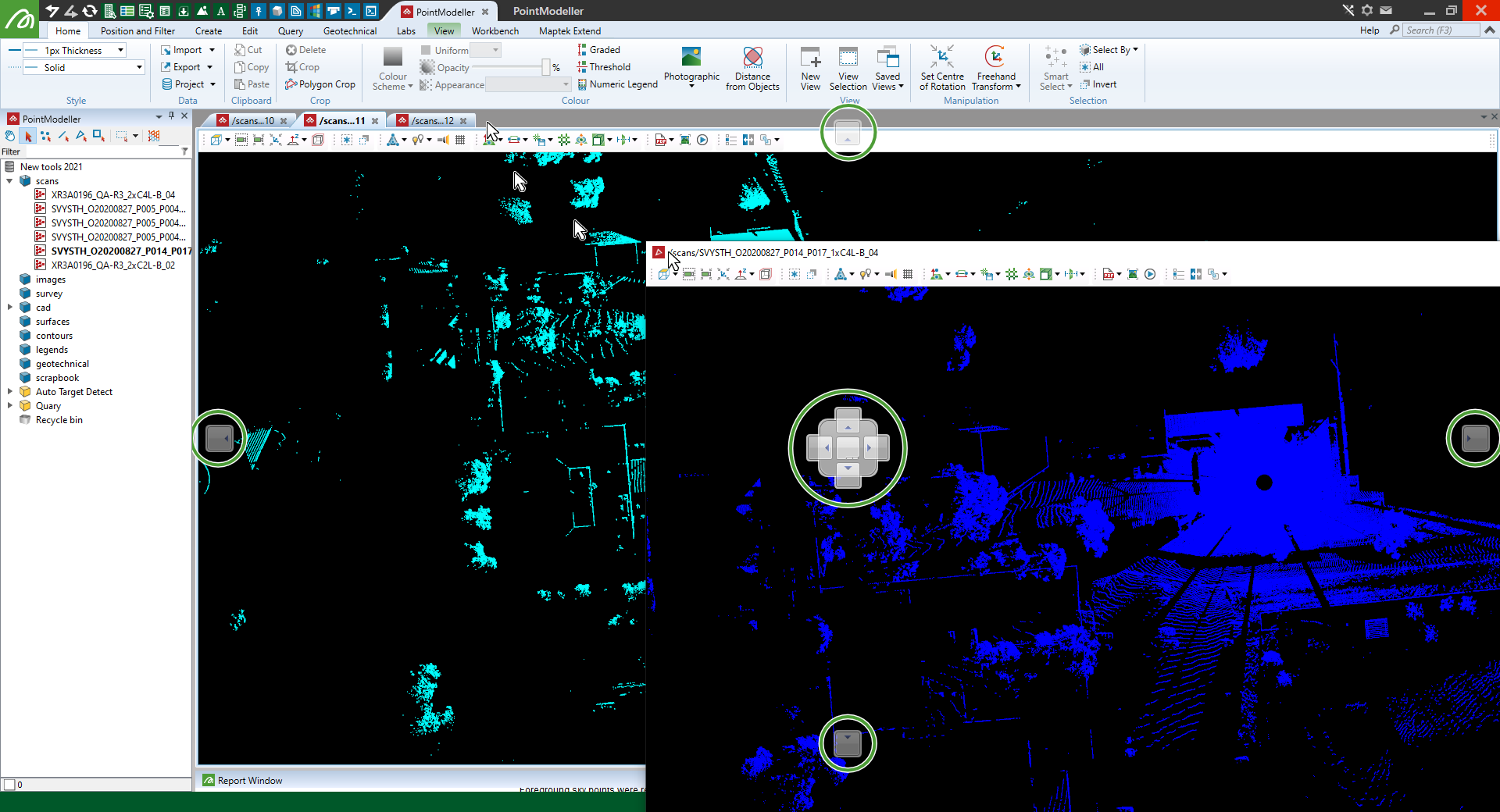Collapse the scans container in tree
The width and height of the screenshot is (1500, 812).
click(9, 181)
